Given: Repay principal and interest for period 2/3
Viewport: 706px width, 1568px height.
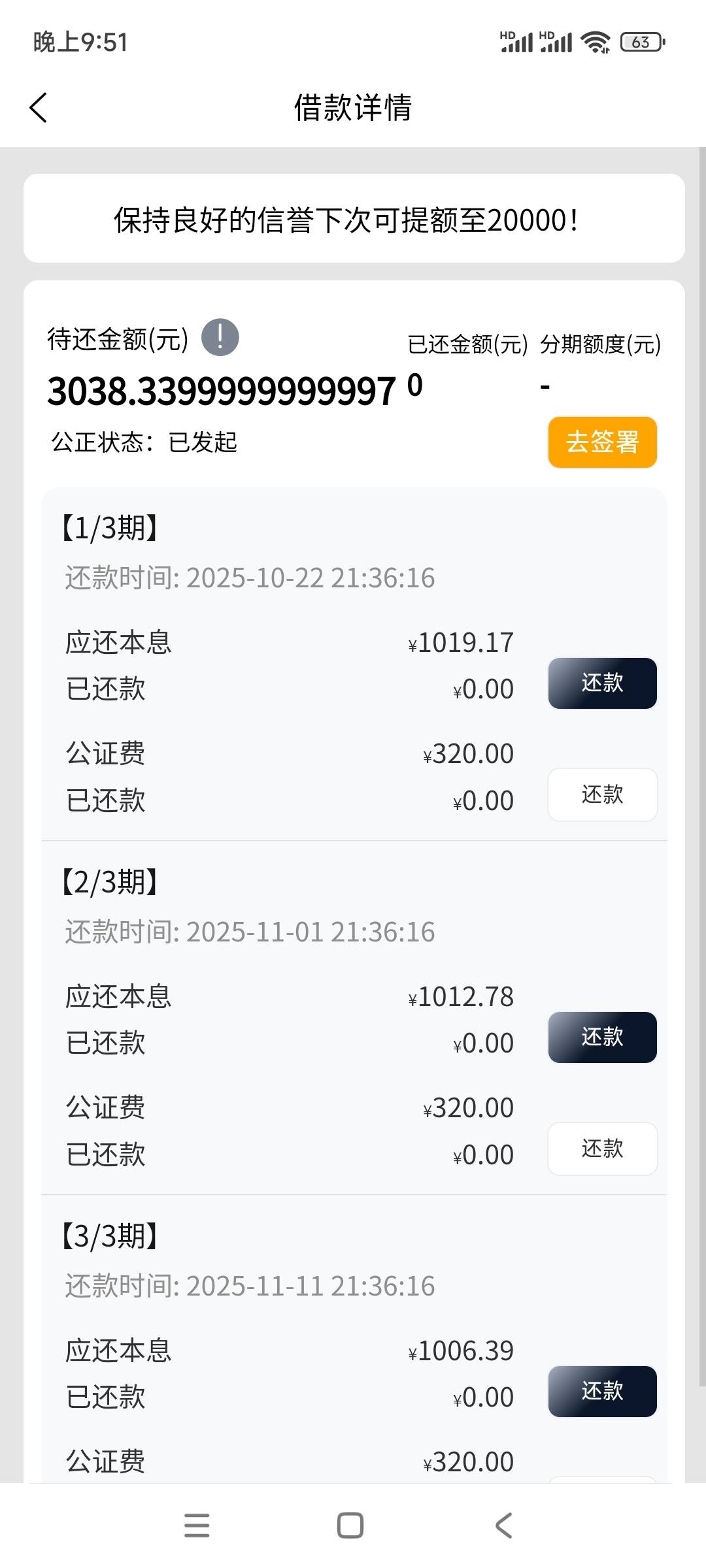Looking at the screenshot, I should click(x=602, y=1037).
